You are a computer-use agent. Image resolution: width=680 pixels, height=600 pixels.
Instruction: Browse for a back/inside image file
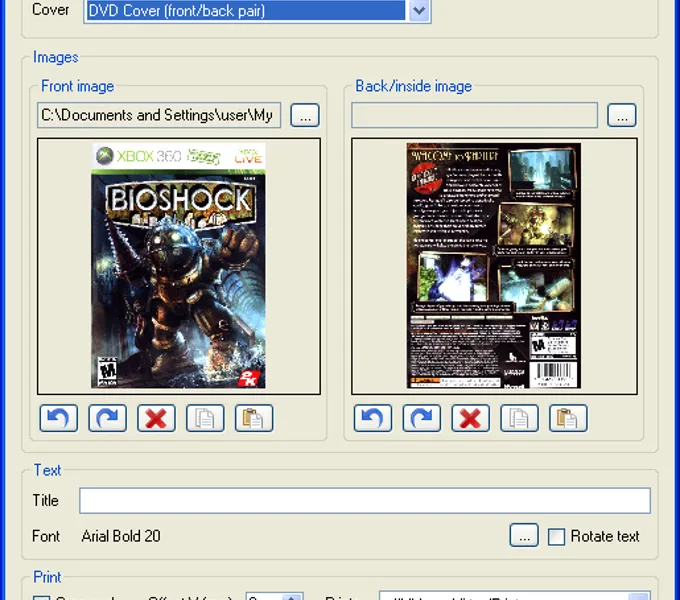[622, 115]
